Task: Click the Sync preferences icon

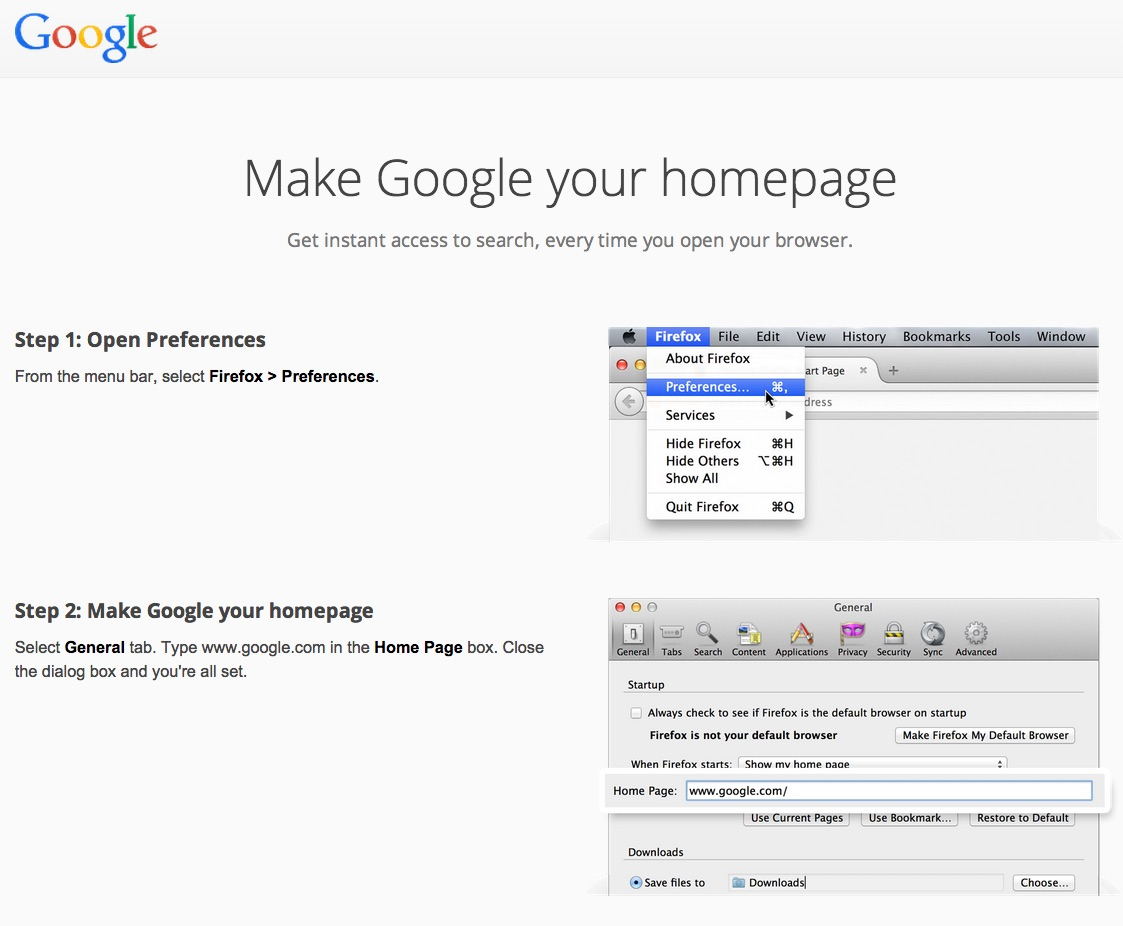Action: coord(933,637)
